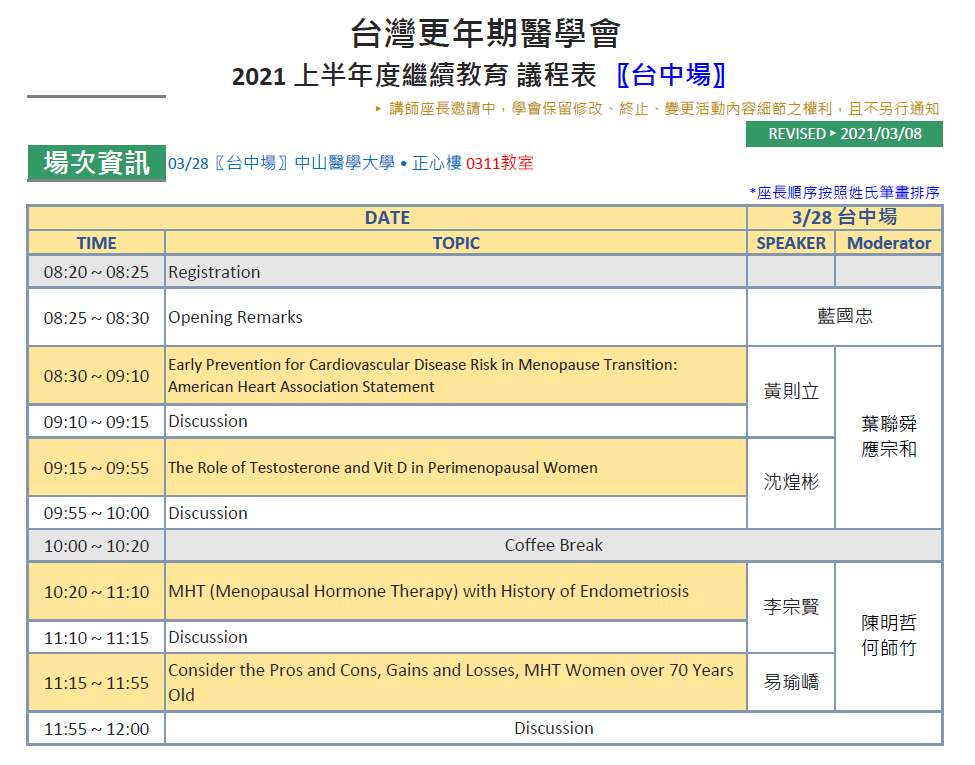The width and height of the screenshot is (975, 765).
Task: Click the SPEAKER column header
Action: pyautogui.click(x=791, y=243)
